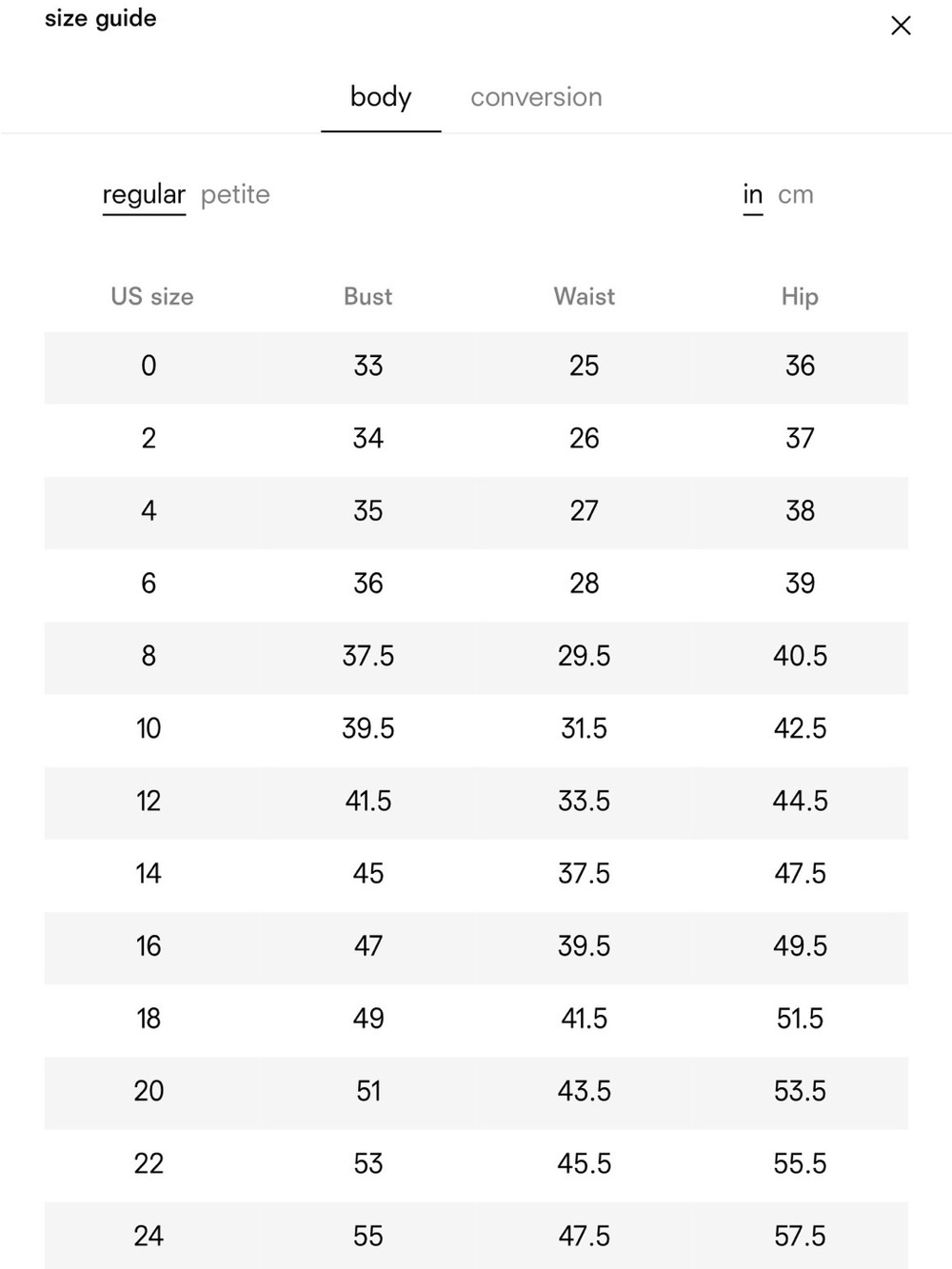Close the size guide with the X icon
This screenshot has height=1269, width=952.
tap(901, 26)
